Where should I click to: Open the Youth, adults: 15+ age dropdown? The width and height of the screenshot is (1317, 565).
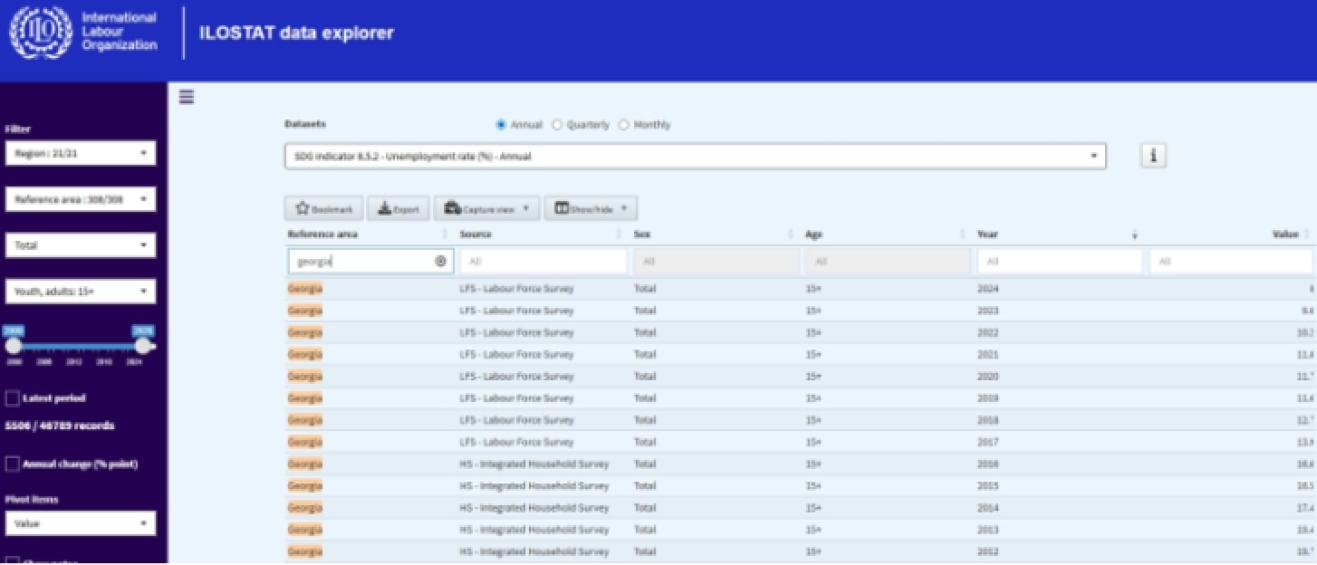[80, 292]
